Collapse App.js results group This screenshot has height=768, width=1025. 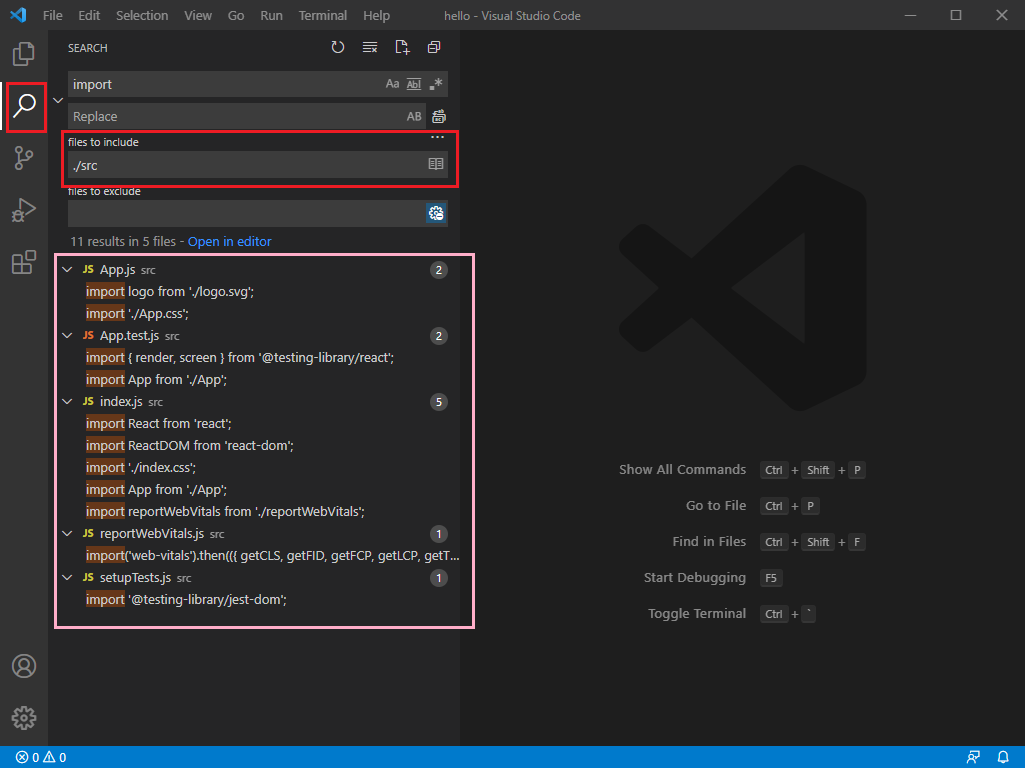(67, 269)
